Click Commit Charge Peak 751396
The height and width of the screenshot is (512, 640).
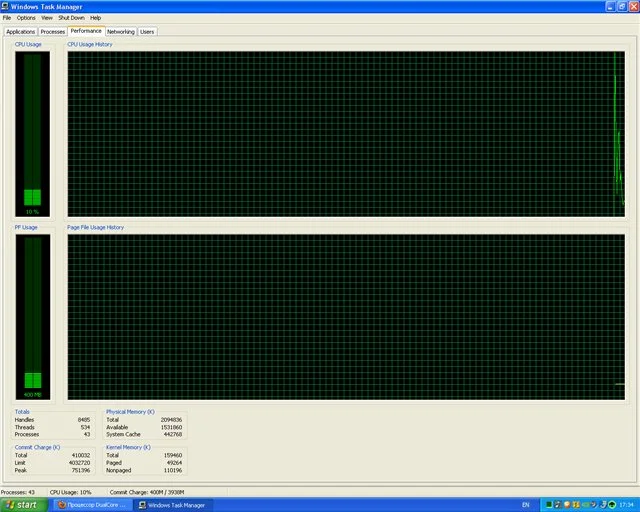click(81, 470)
